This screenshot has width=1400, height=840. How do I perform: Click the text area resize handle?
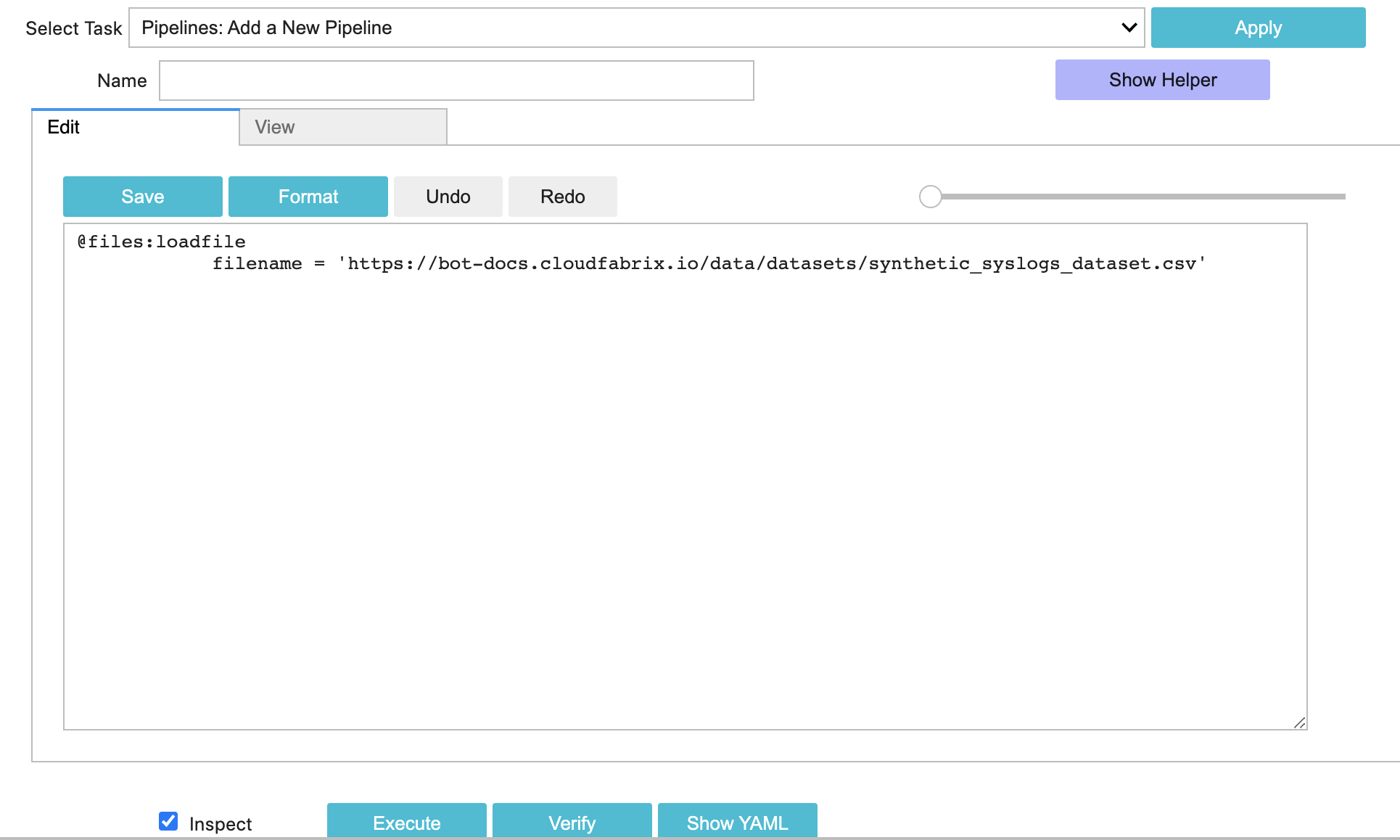coord(1299,722)
